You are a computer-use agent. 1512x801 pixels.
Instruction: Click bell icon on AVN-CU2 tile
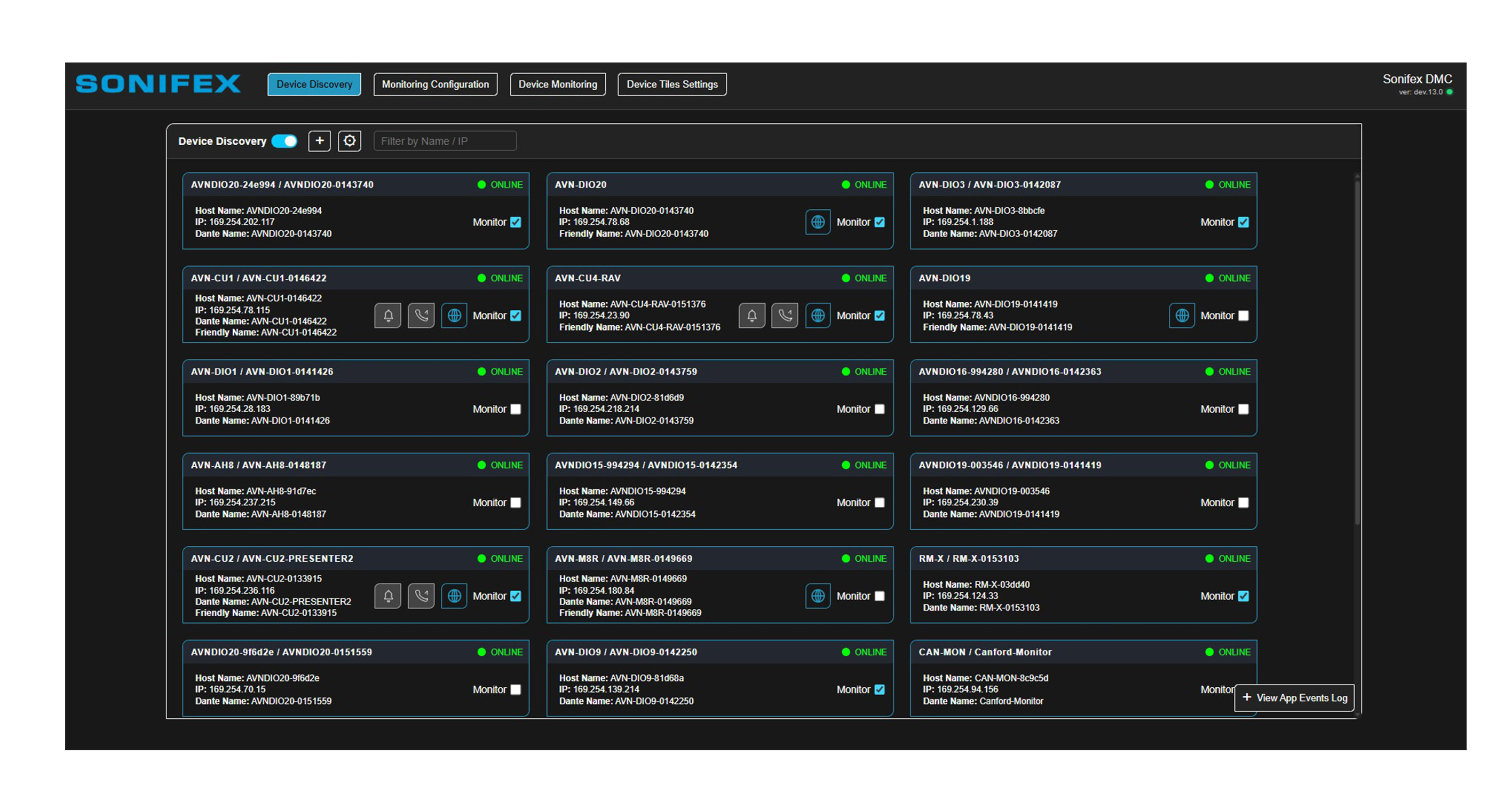(388, 596)
